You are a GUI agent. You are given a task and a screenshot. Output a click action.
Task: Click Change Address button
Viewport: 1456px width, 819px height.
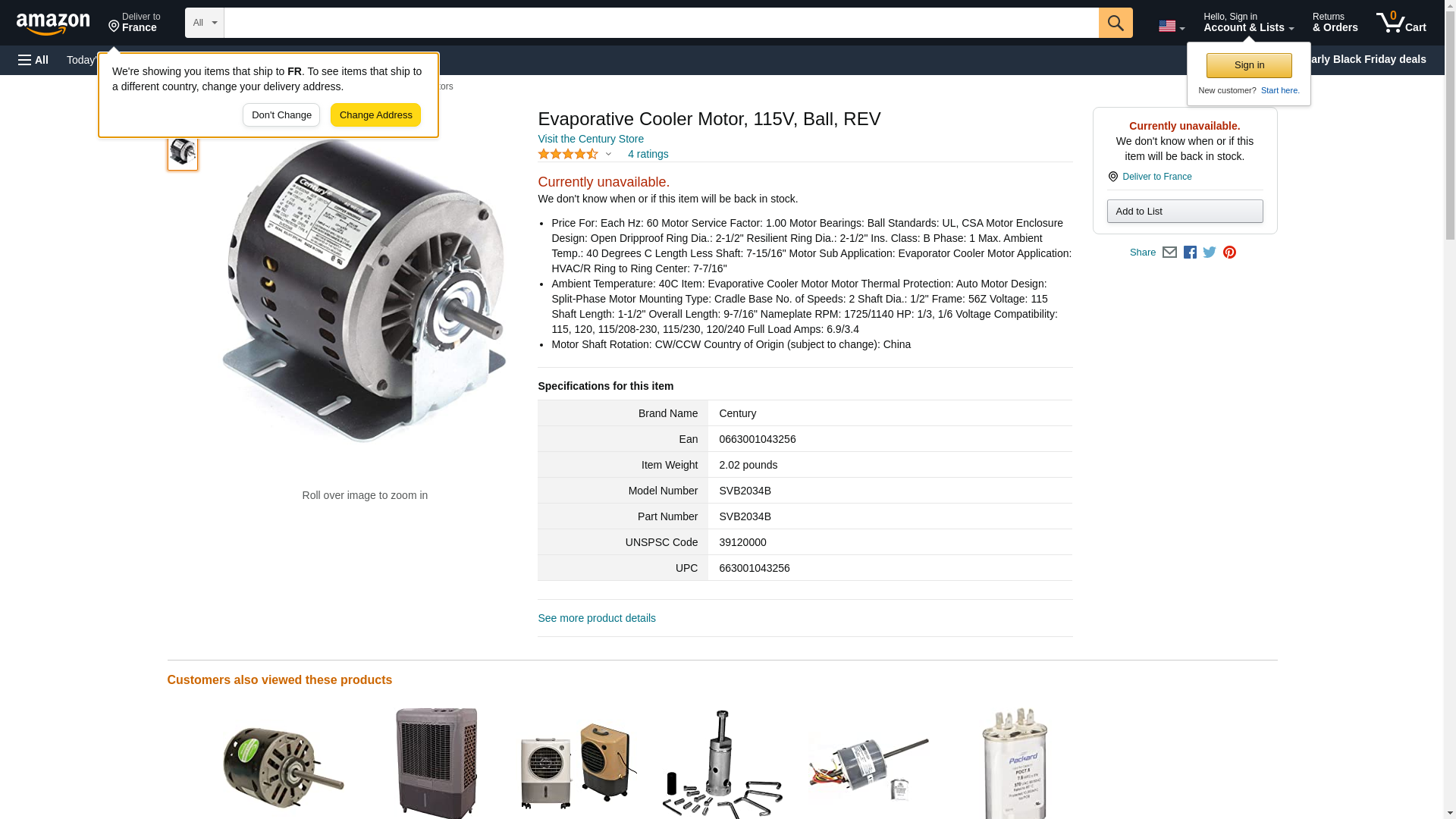pyautogui.click(x=375, y=115)
